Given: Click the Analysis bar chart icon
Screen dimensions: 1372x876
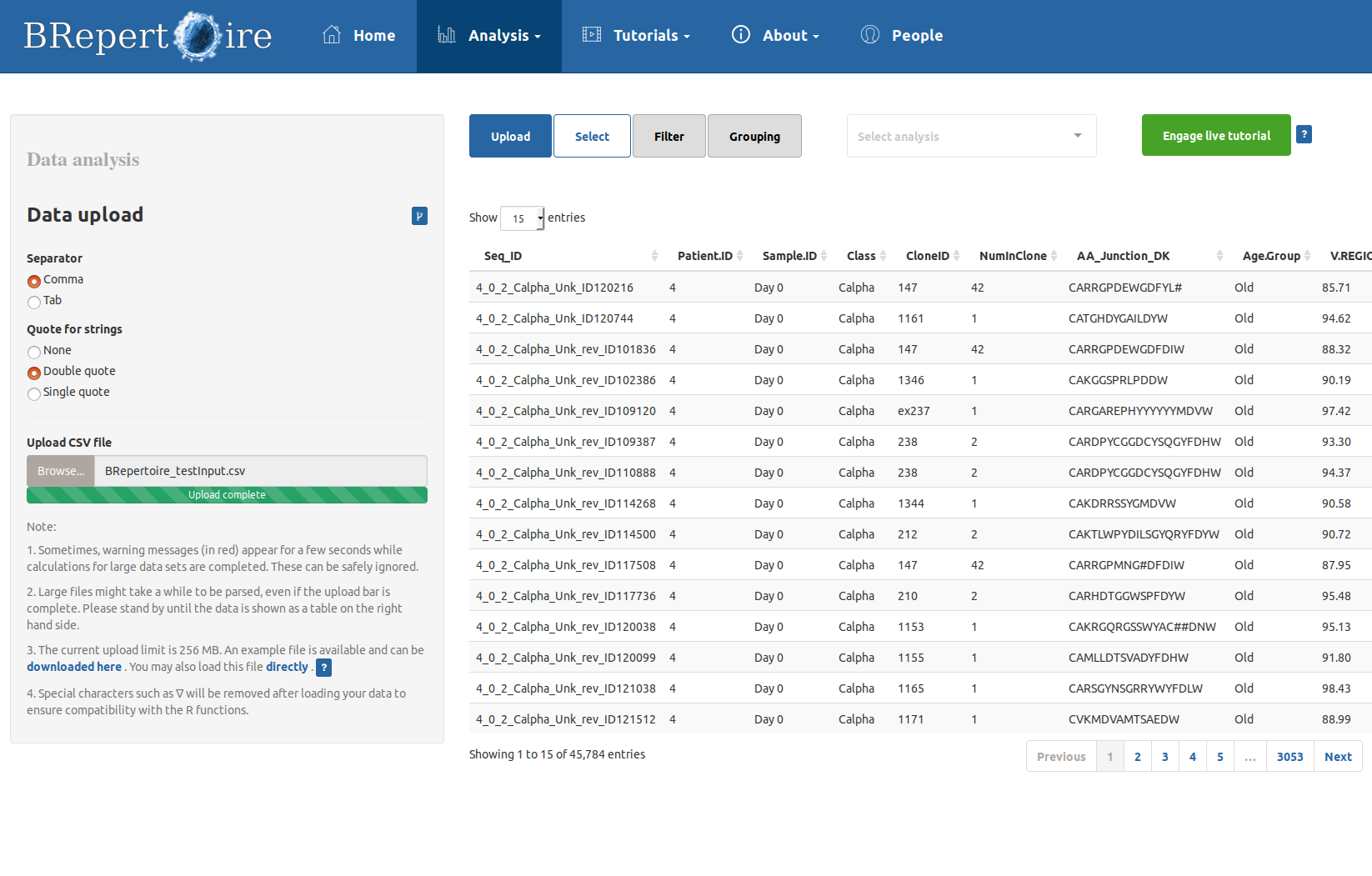Looking at the screenshot, I should 447,35.
